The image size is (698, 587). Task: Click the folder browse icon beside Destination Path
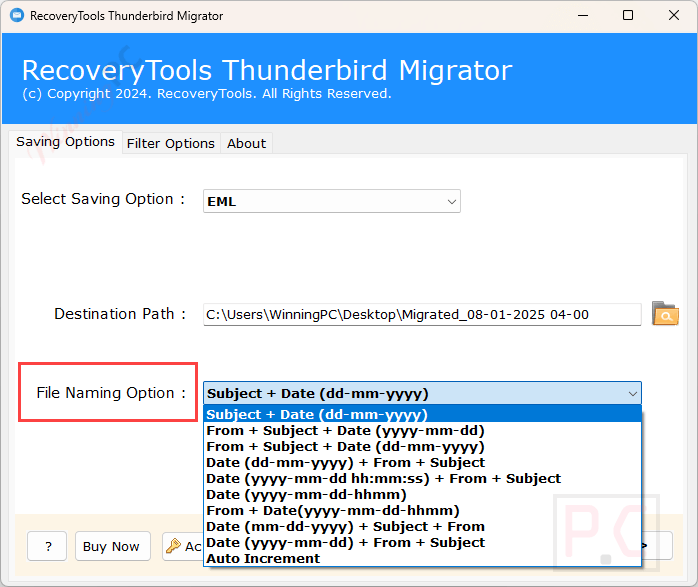pos(665,314)
